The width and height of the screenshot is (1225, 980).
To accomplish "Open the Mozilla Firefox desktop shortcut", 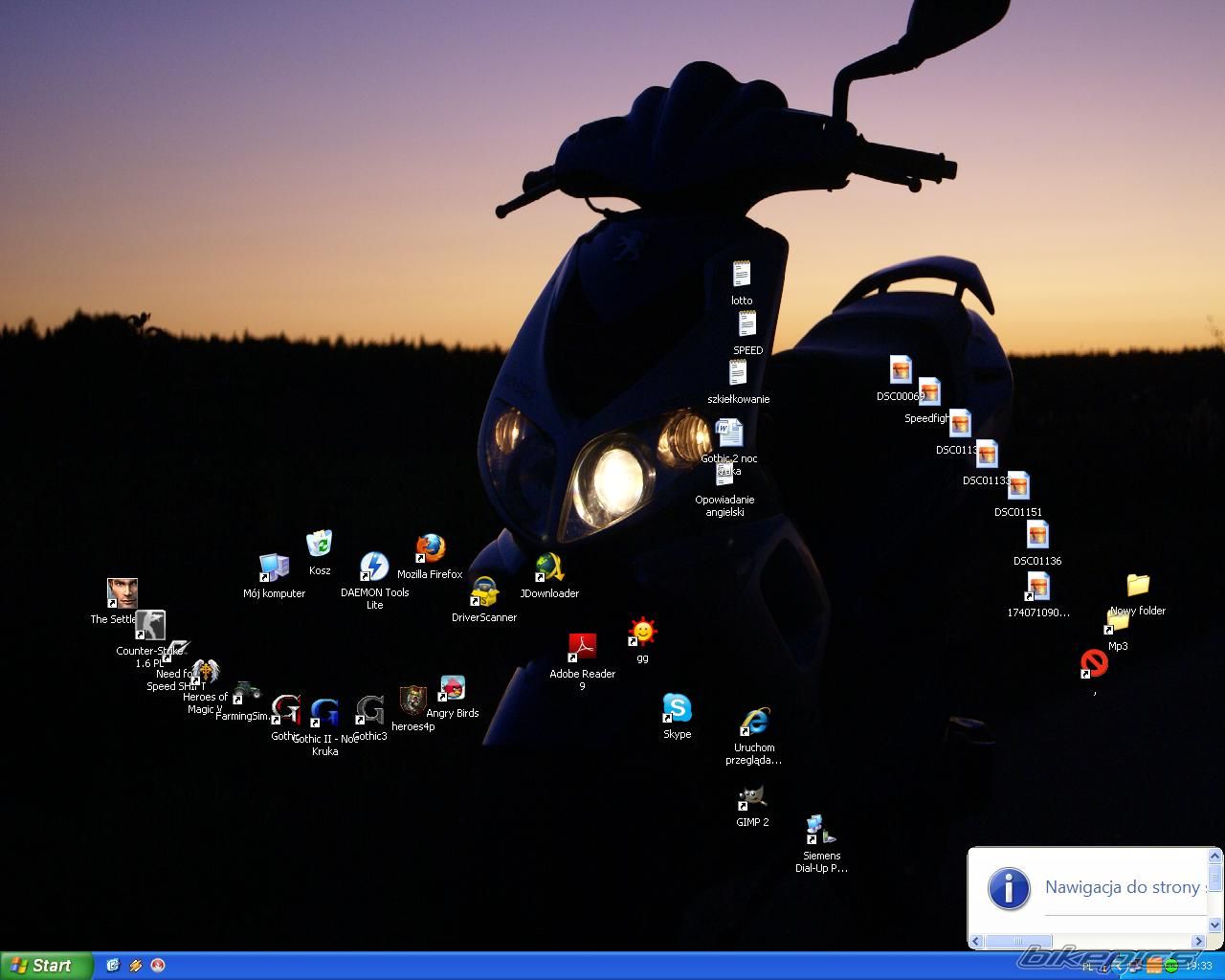I will (431, 549).
